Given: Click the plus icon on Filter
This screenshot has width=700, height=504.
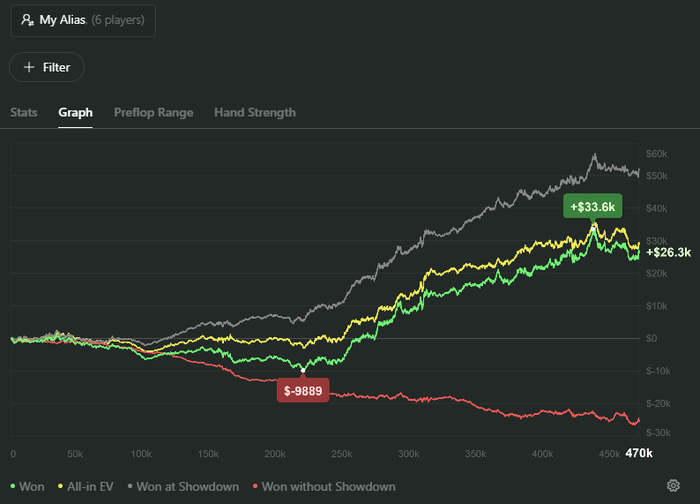Looking at the screenshot, I should pos(29,67).
